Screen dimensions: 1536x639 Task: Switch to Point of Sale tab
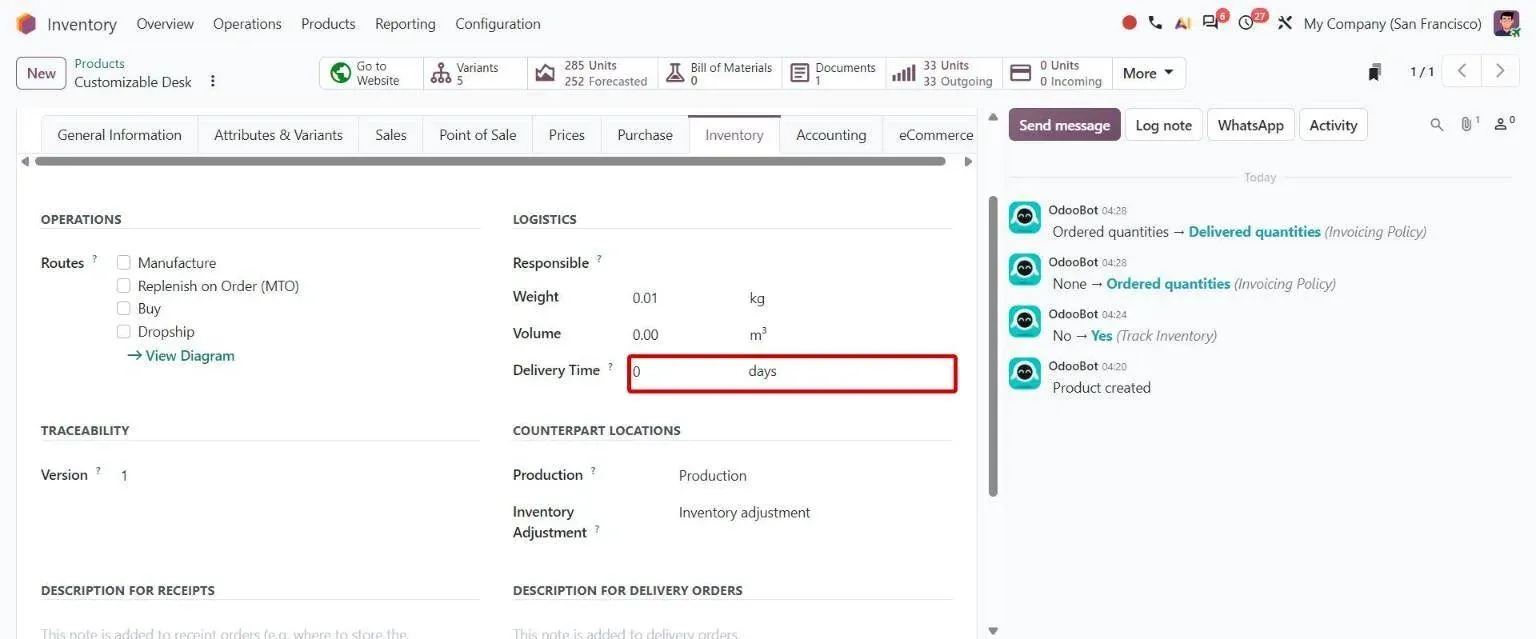(478, 135)
